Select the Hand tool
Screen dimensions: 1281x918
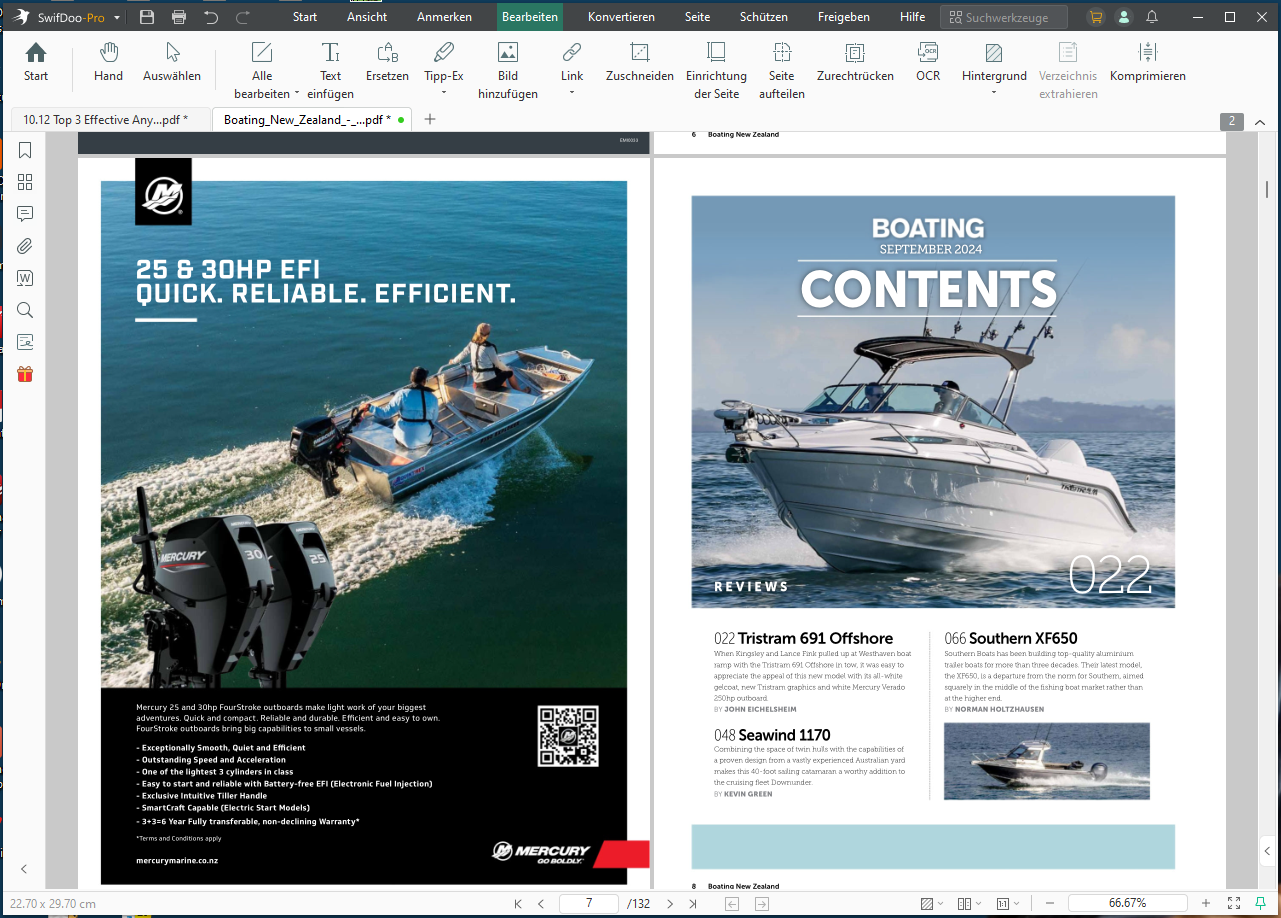(x=108, y=62)
